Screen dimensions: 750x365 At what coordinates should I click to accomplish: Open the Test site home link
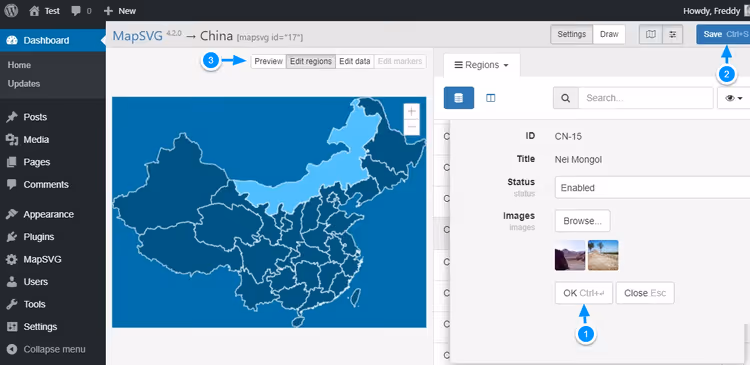[x=44, y=11]
